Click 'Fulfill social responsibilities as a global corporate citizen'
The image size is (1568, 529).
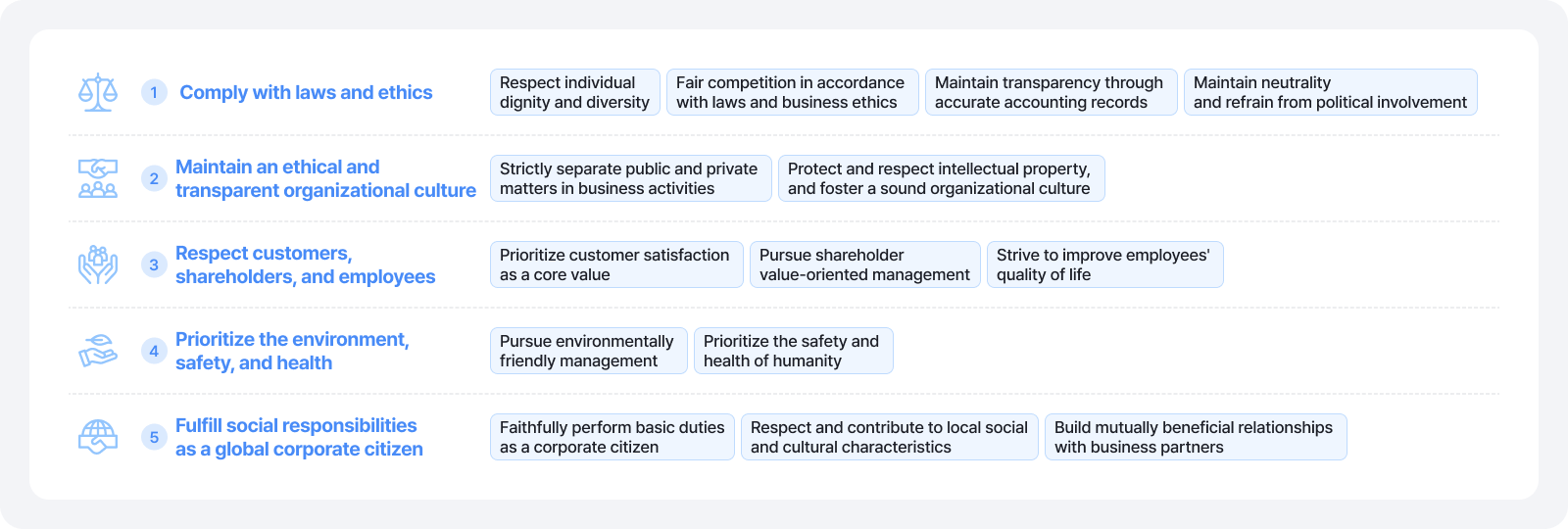[x=299, y=437]
